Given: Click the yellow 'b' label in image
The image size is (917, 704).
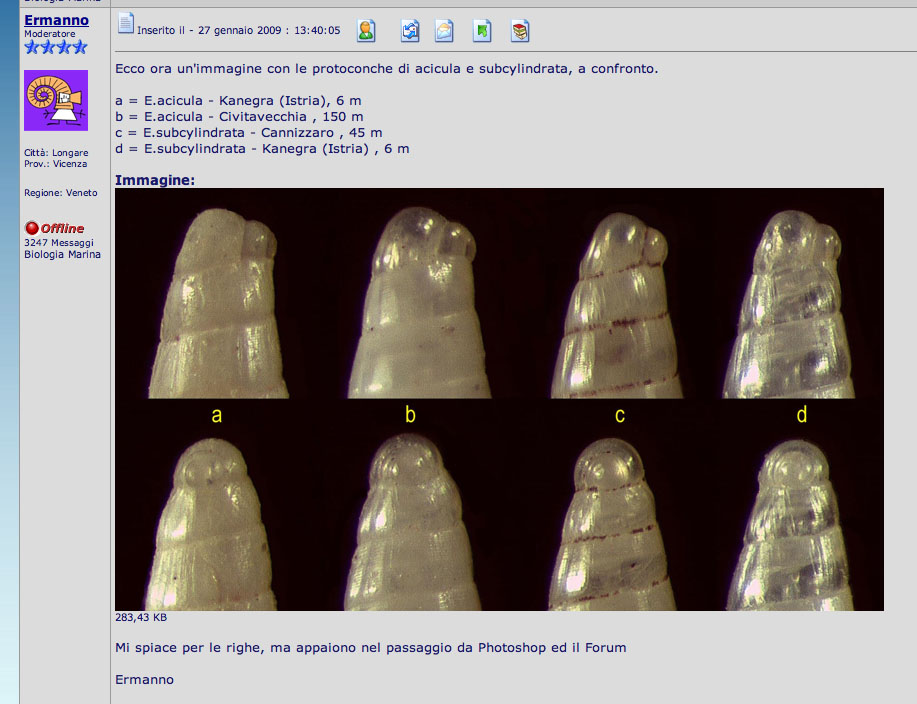Looking at the screenshot, I should [411, 414].
